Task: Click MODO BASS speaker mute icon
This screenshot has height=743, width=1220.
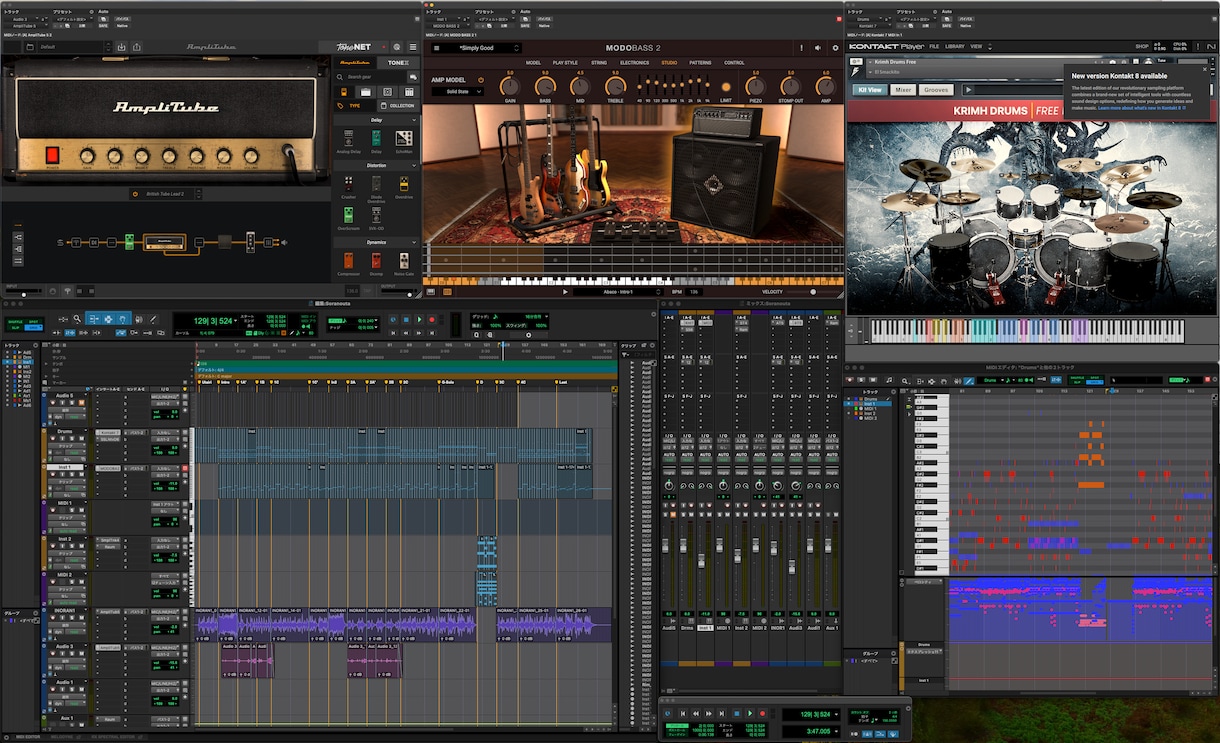Action: click(818, 48)
